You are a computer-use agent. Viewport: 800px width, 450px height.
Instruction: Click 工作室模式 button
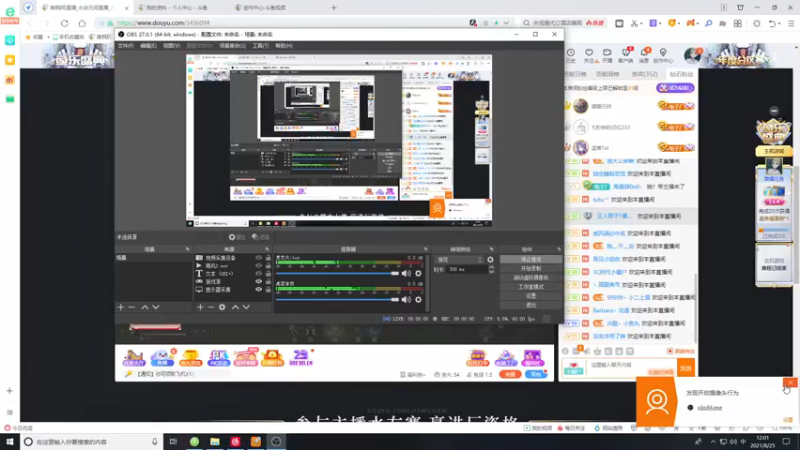pos(531,287)
